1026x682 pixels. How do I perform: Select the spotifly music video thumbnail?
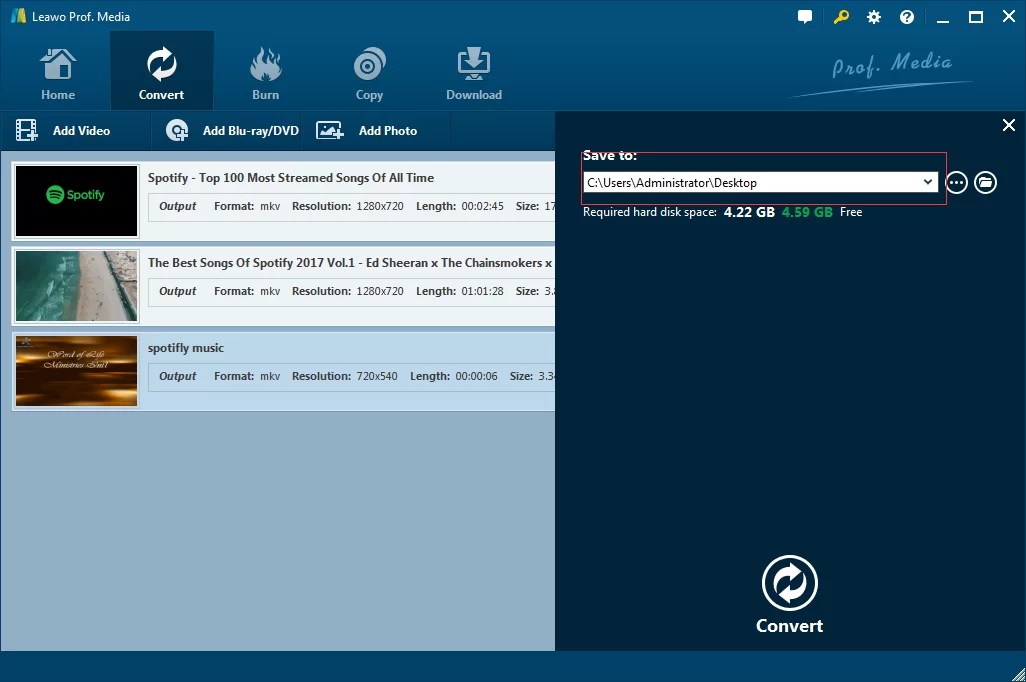(x=77, y=371)
